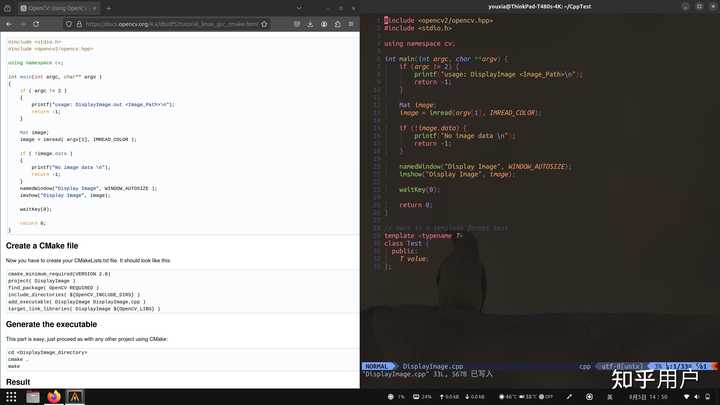Click the Result heading on the page
The height and width of the screenshot is (405, 720).
point(18,382)
